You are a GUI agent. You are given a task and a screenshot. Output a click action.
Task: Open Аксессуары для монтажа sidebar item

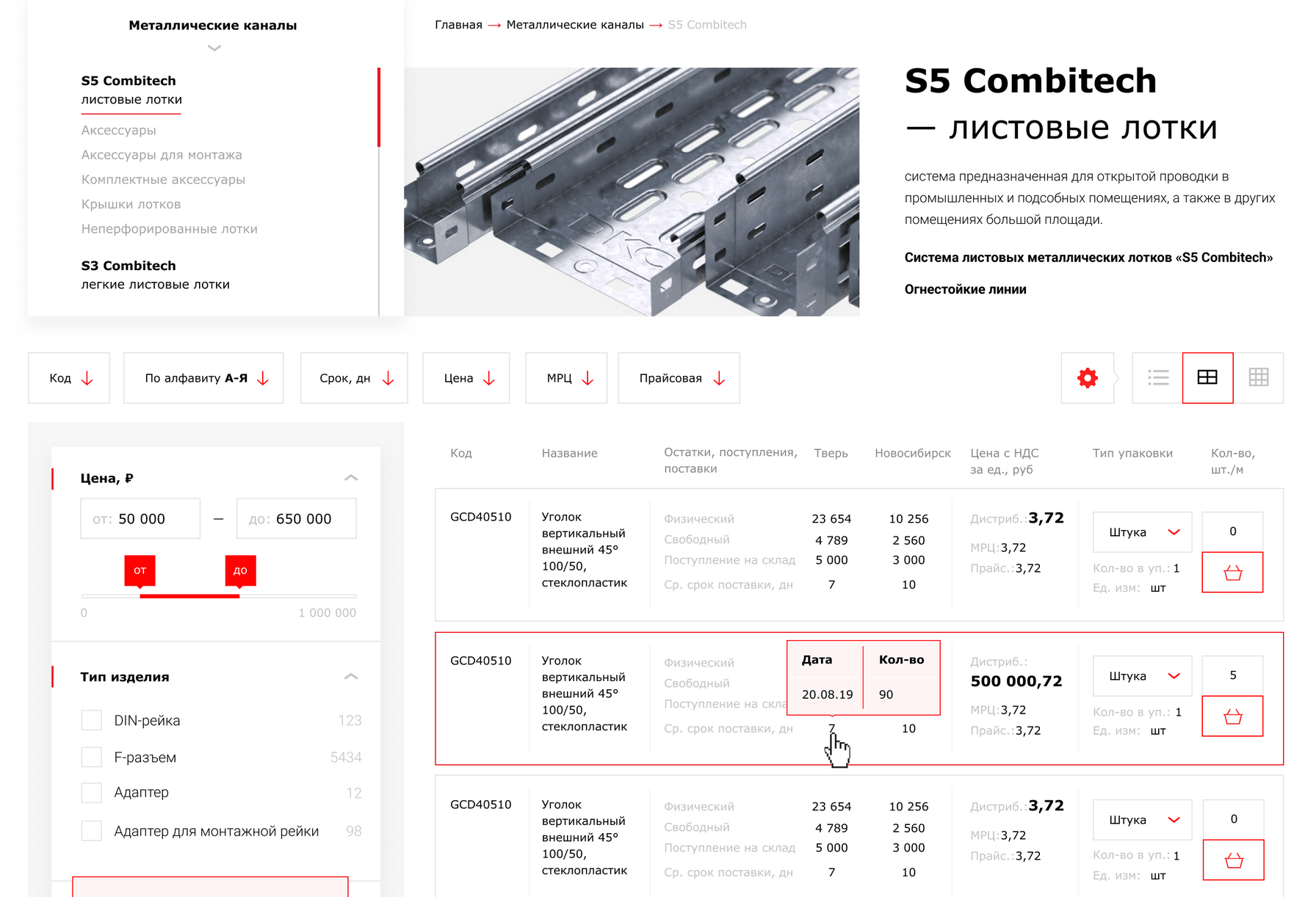pyautogui.click(x=162, y=155)
